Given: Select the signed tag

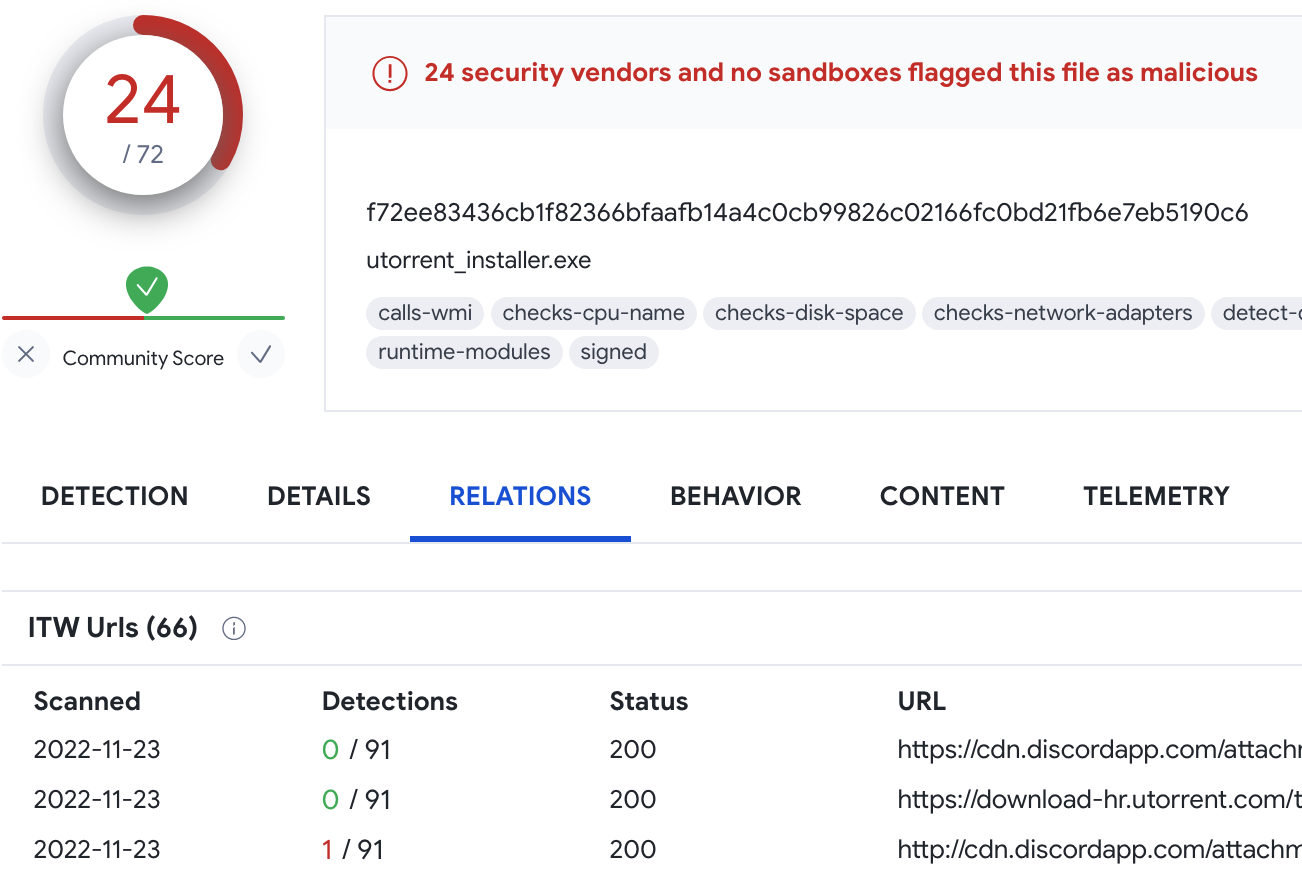Looking at the screenshot, I should point(613,352).
